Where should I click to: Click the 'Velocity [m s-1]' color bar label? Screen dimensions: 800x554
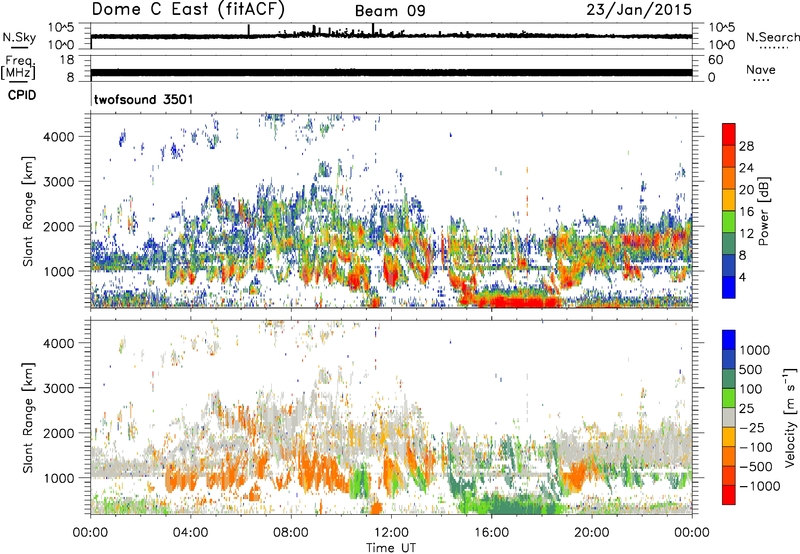point(790,417)
